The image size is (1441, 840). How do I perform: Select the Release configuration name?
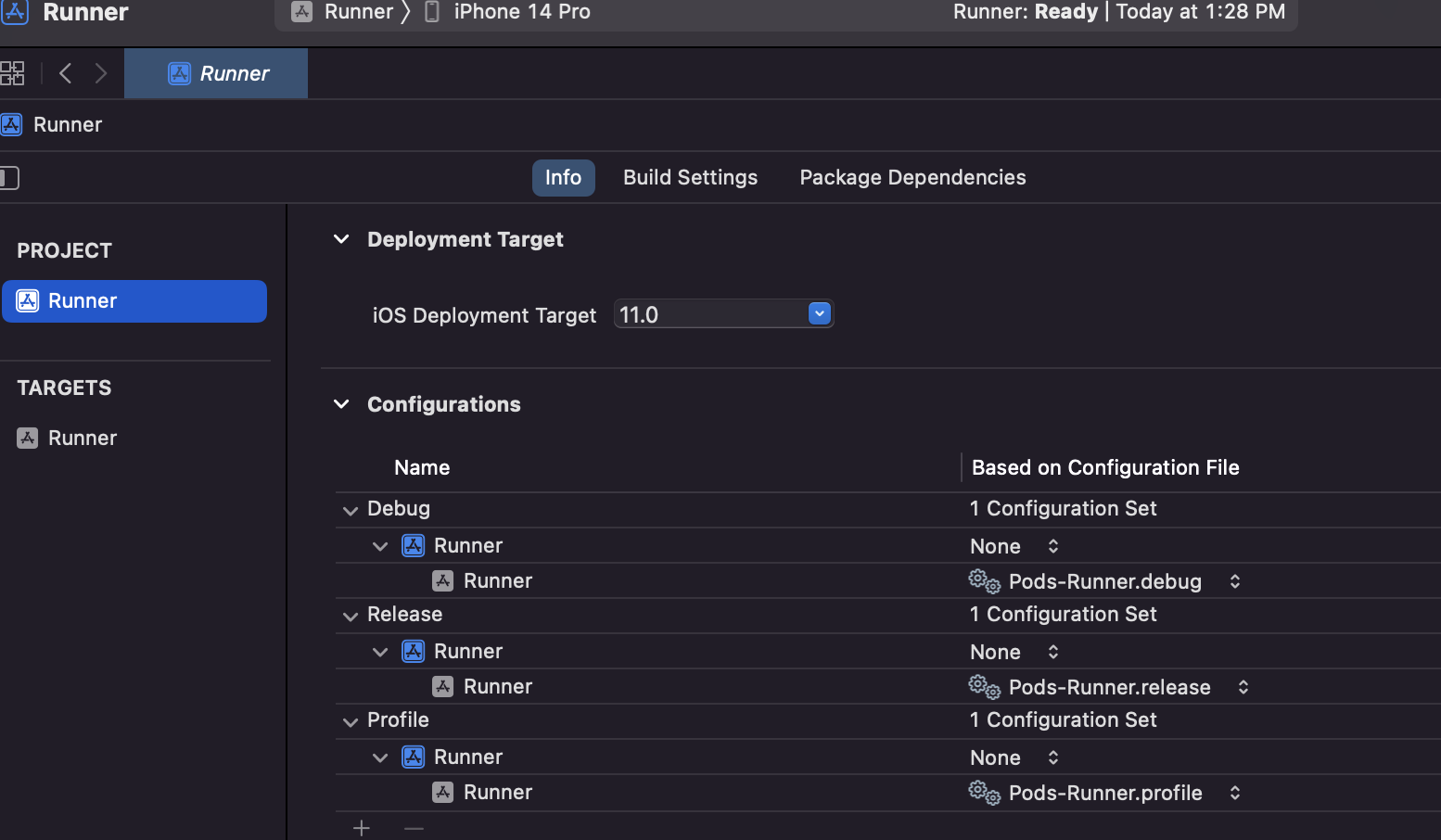[x=404, y=614]
